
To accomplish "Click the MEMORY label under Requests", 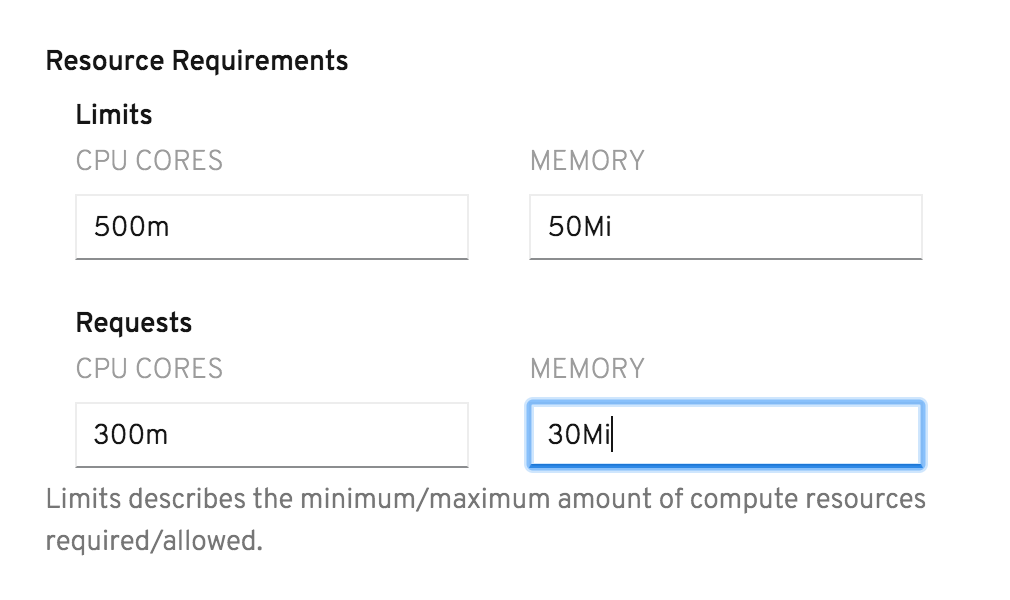I will click(587, 369).
